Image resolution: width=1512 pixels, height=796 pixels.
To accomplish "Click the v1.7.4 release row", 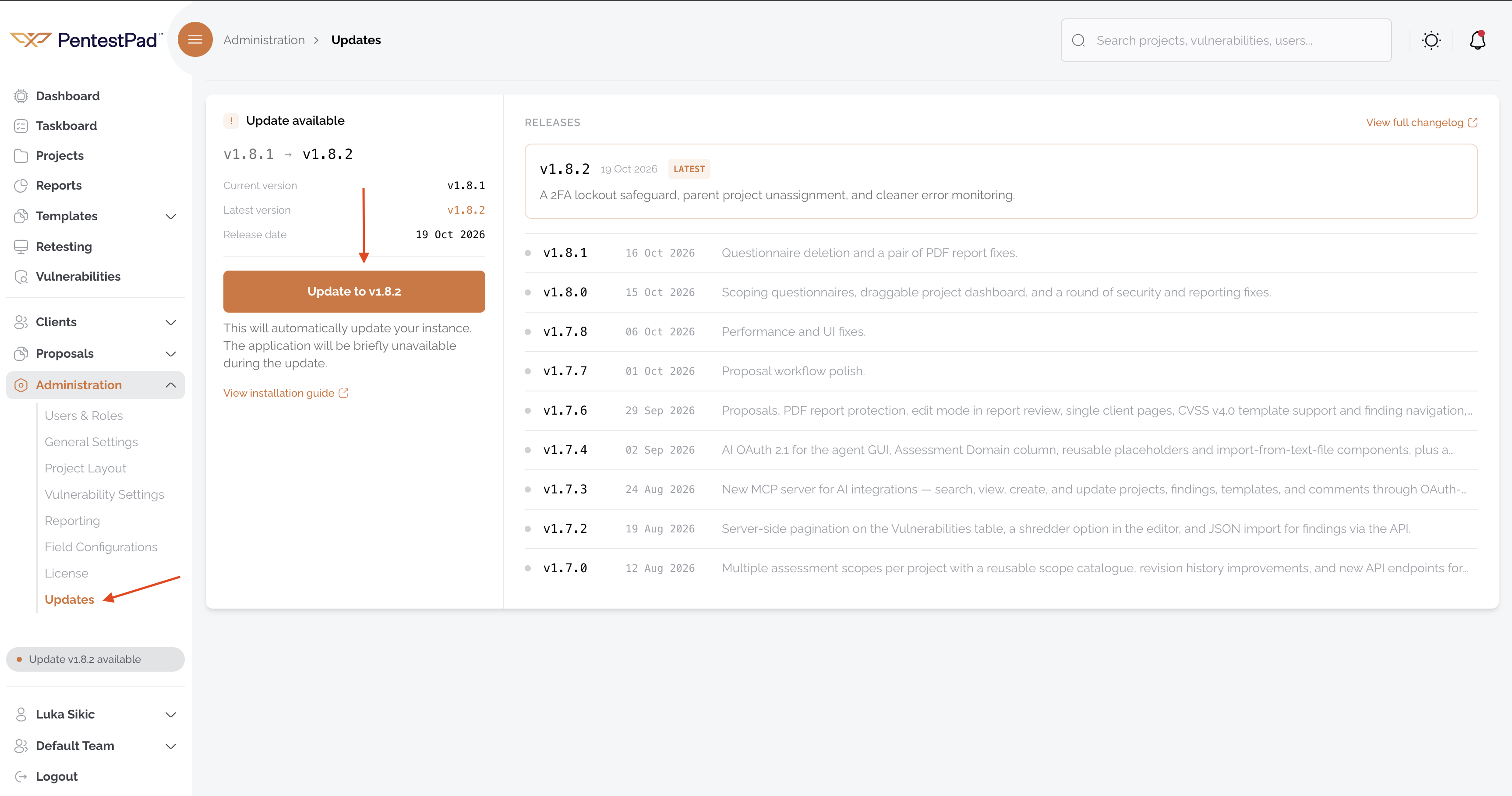I will tap(1001, 450).
